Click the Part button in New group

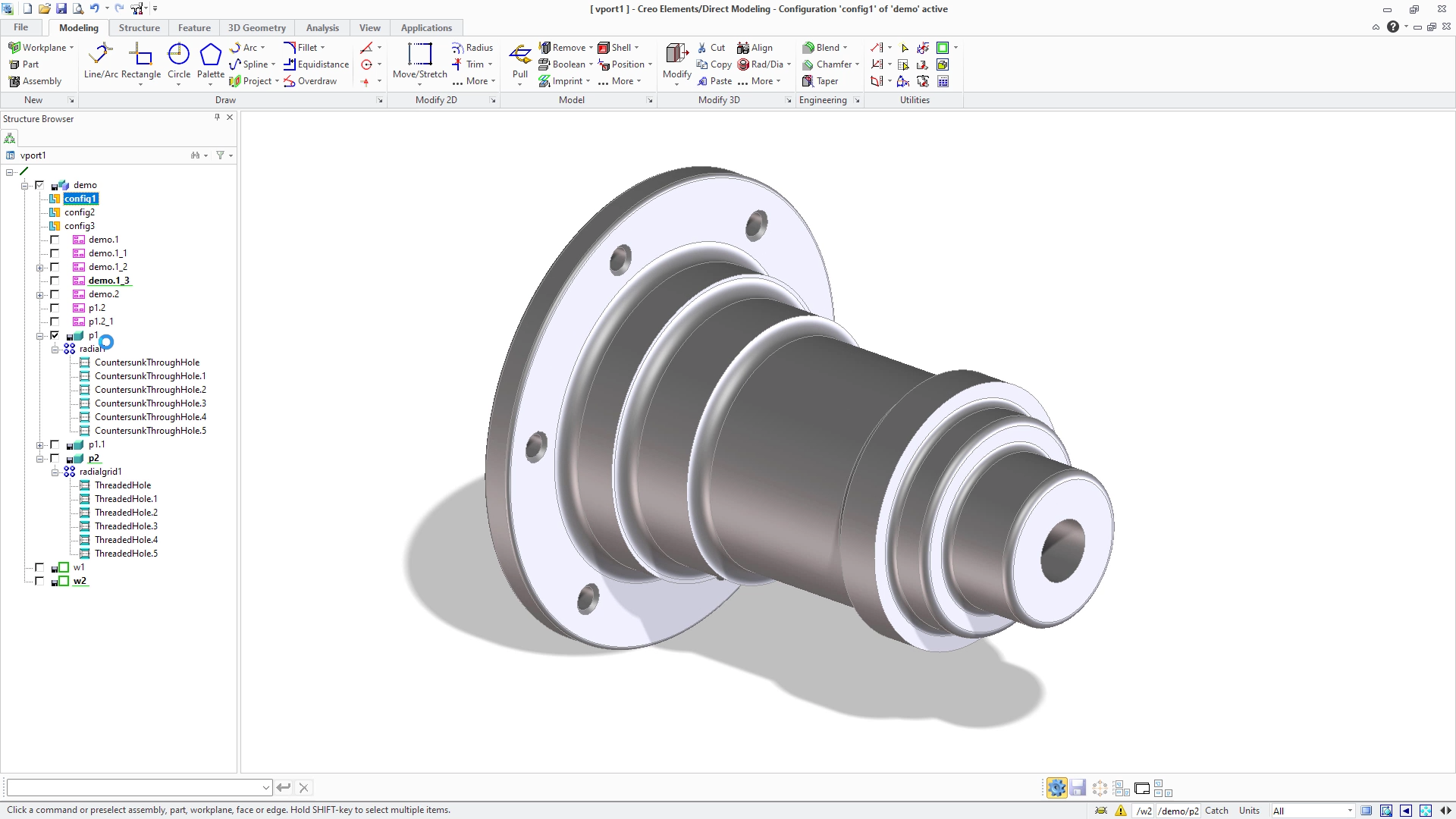pyautogui.click(x=24, y=64)
